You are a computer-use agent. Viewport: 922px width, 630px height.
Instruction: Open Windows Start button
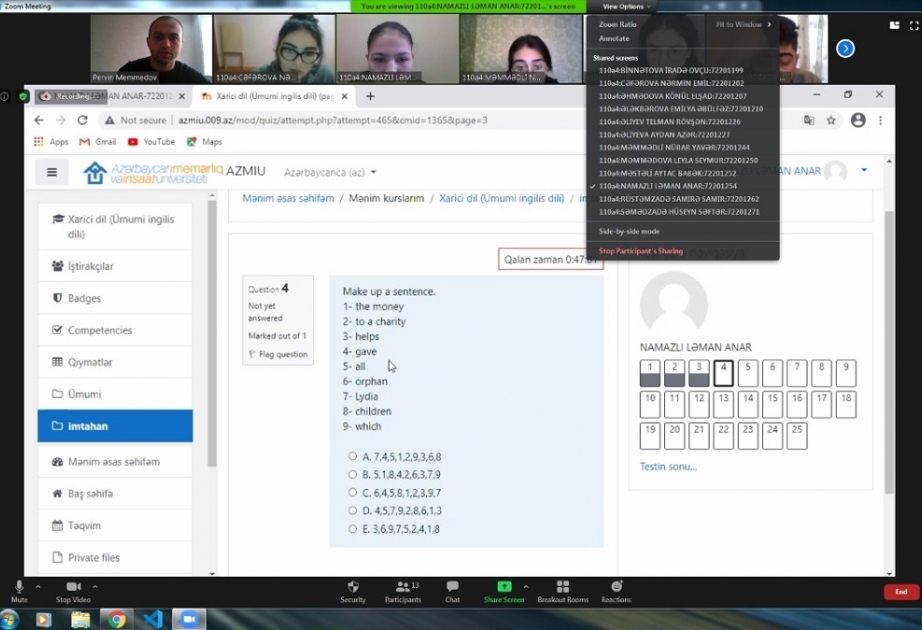10,619
